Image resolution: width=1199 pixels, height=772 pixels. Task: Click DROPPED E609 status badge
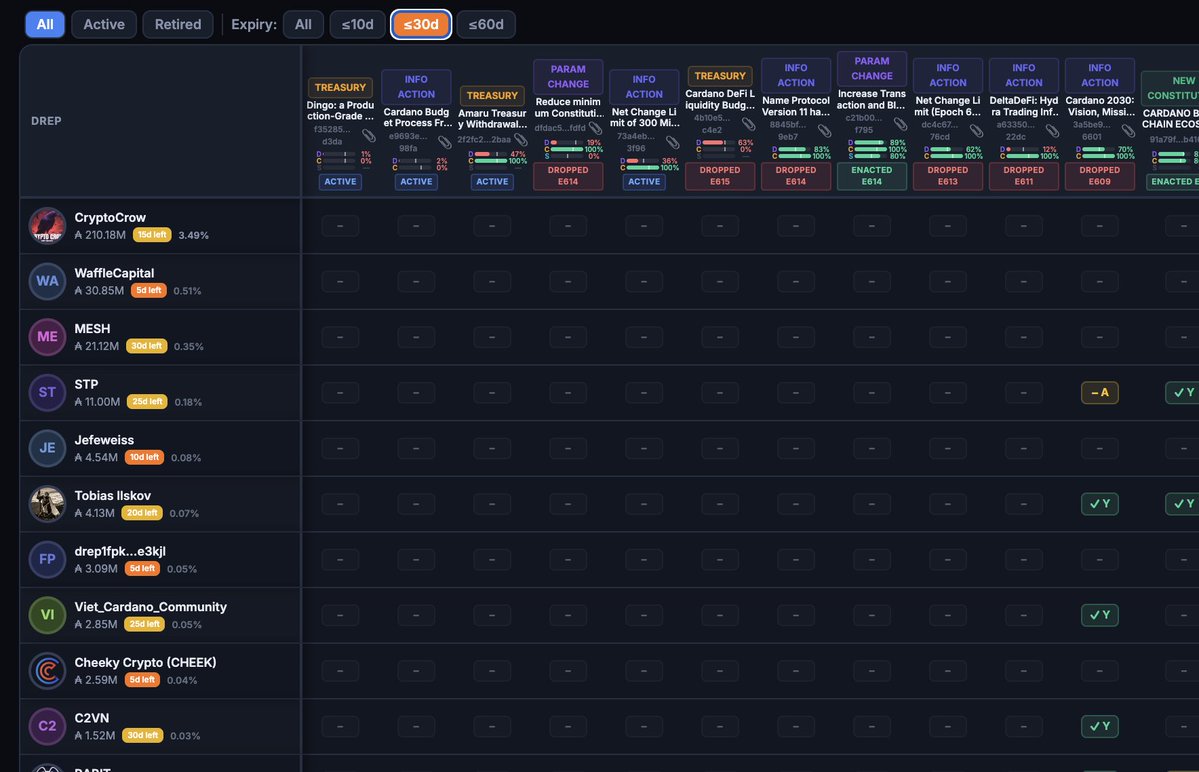click(1100, 176)
